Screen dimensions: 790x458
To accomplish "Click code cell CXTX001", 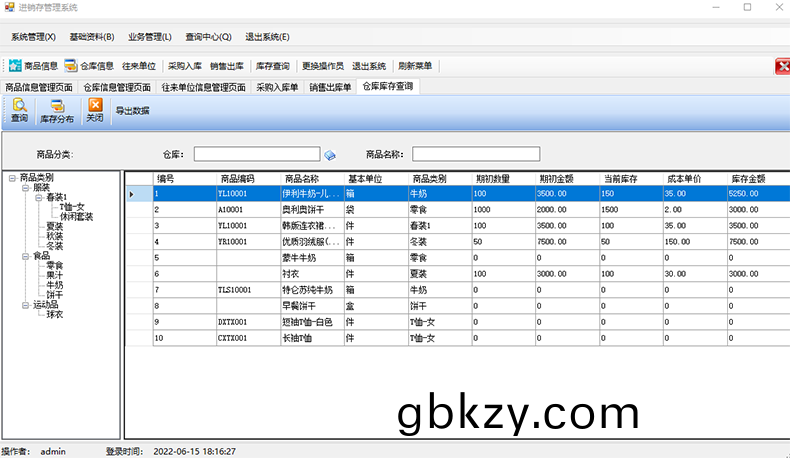I will pyautogui.click(x=248, y=339).
